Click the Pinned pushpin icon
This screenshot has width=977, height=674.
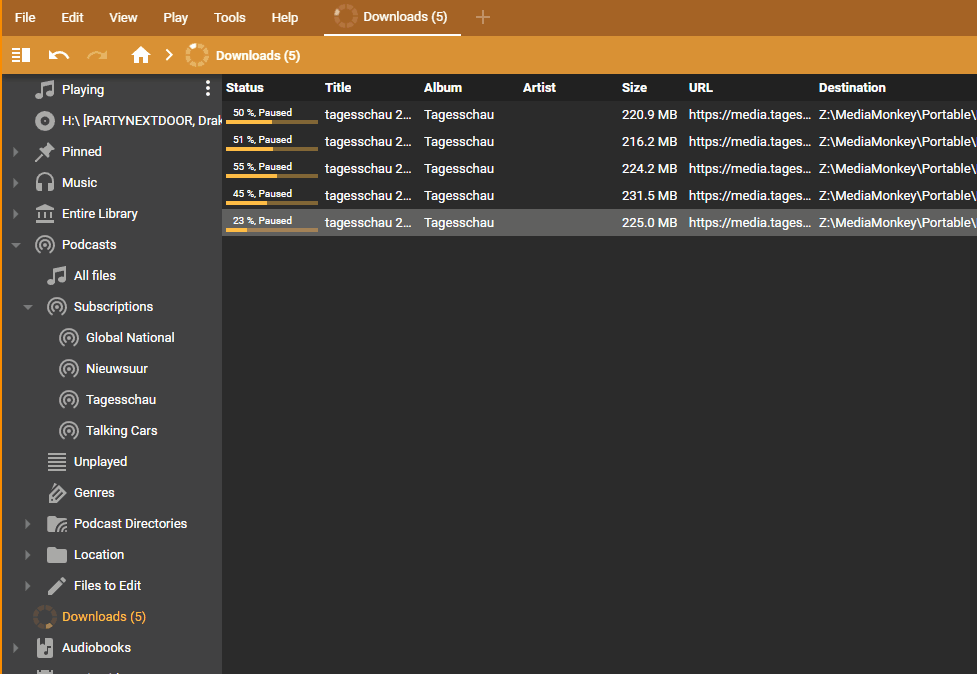[x=45, y=152]
